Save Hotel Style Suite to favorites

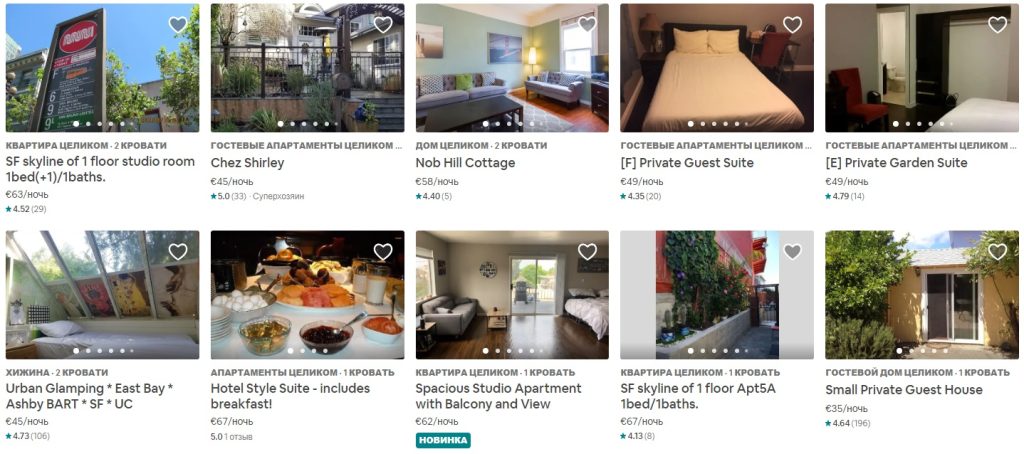pos(383,251)
